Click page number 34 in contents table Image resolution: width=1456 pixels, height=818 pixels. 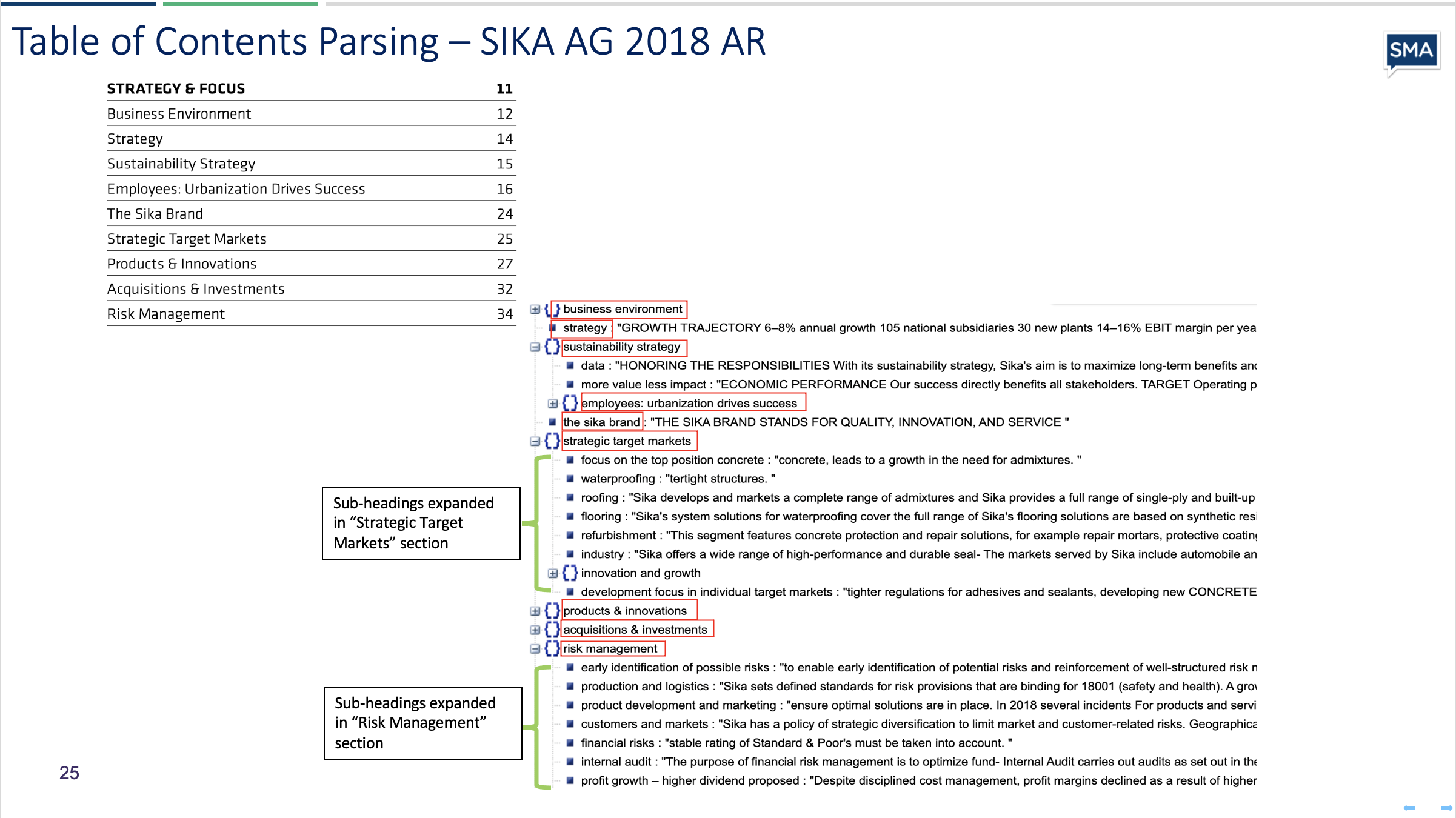coord(505,314)
